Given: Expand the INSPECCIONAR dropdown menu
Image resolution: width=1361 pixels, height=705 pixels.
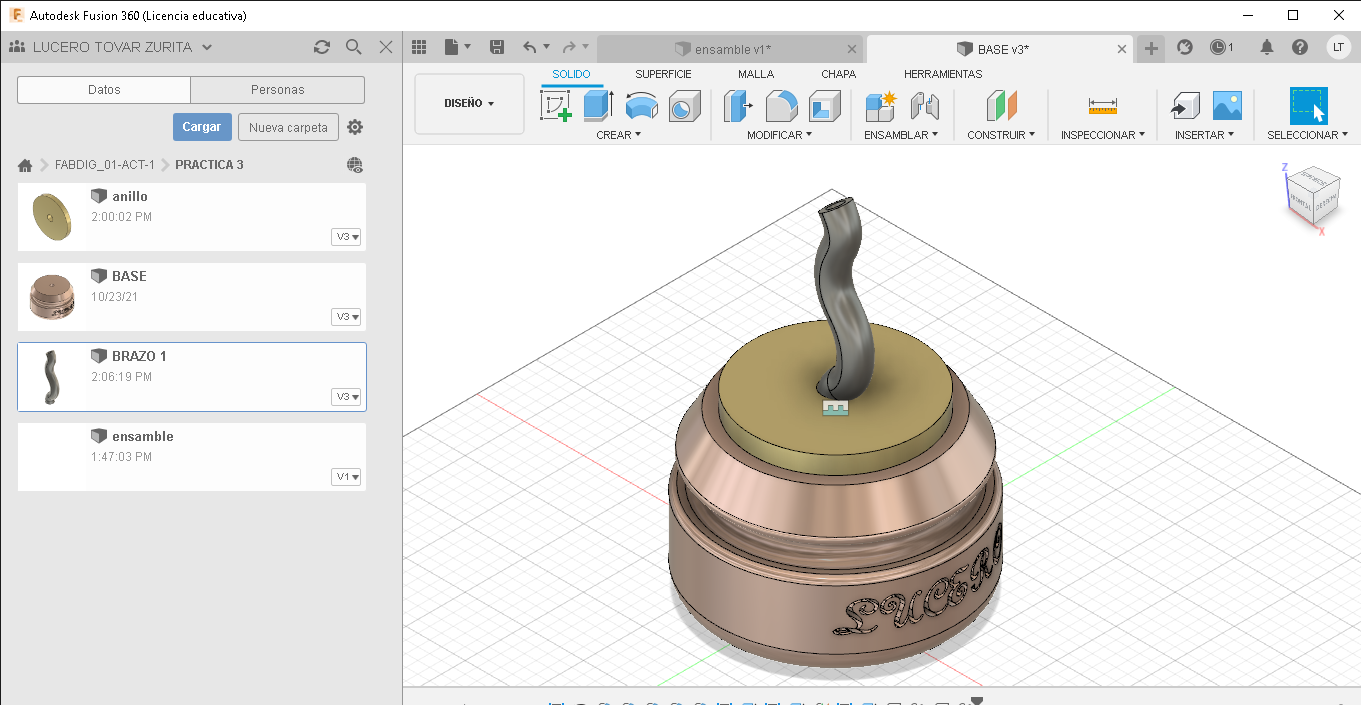Looking at the screenshot, I should tap(1103, 134).
